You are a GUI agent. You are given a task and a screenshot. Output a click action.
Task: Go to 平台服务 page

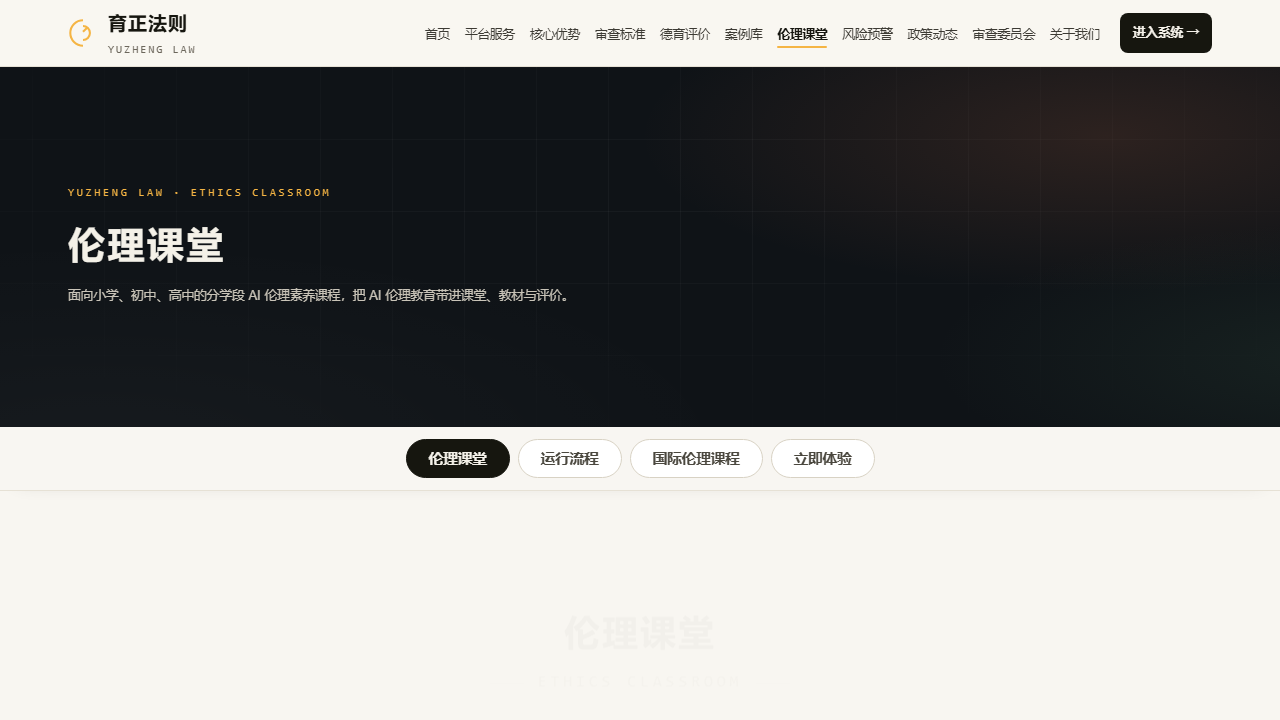click(490, 34)
